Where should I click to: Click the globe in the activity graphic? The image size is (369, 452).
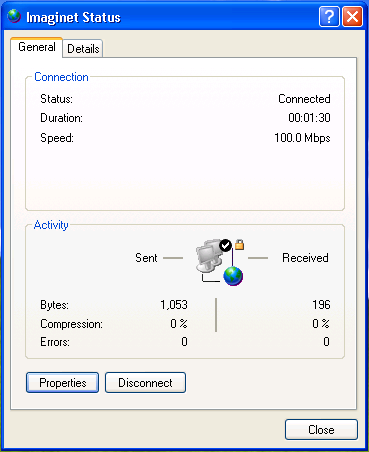point(233,276)
